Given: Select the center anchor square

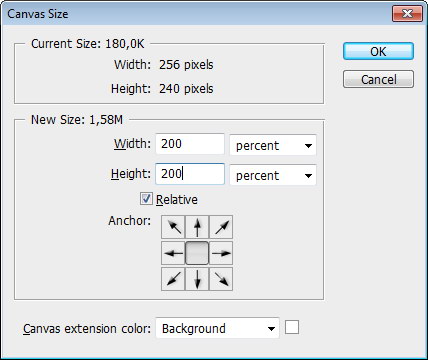Looking at the screenshot, I should tap(197, 253).
